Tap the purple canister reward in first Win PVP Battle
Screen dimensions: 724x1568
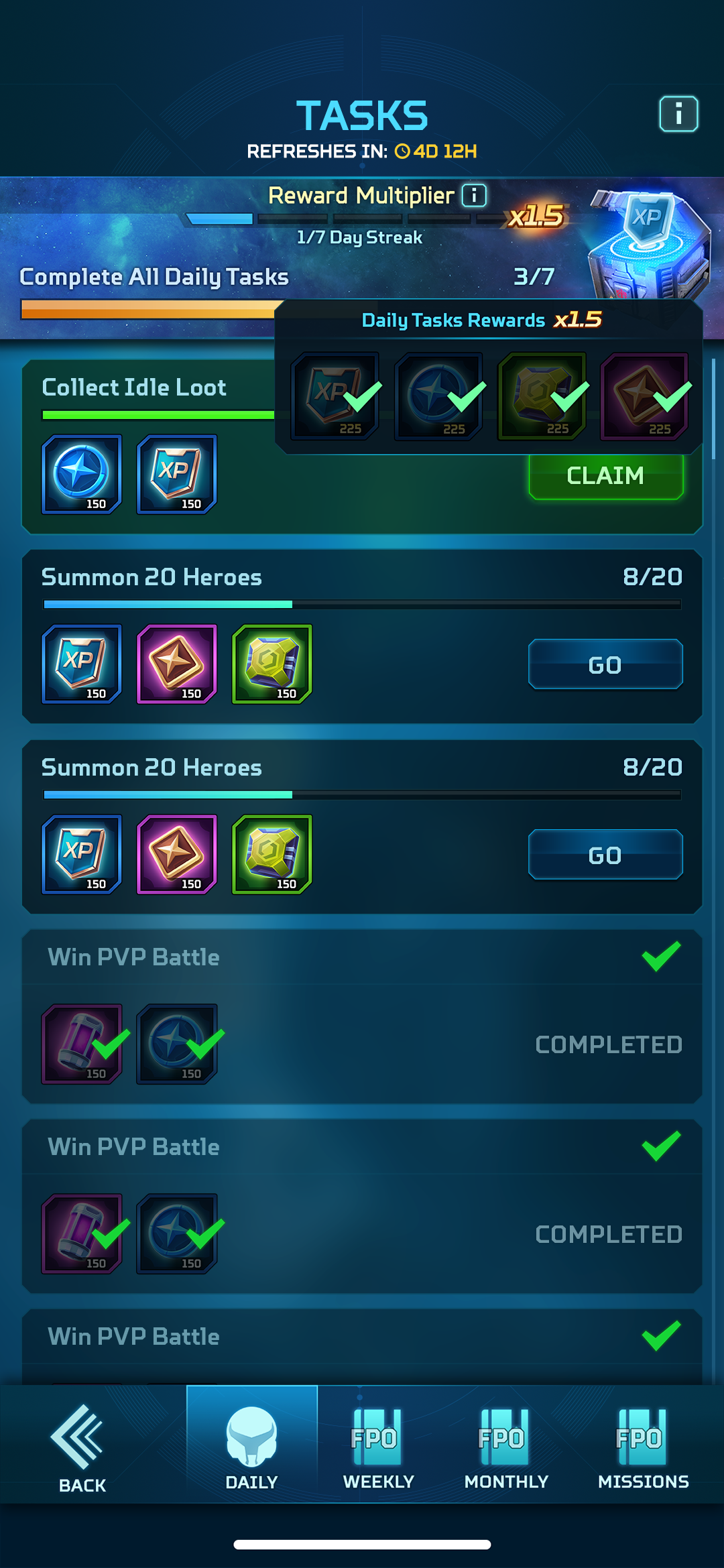(82, 1044)
